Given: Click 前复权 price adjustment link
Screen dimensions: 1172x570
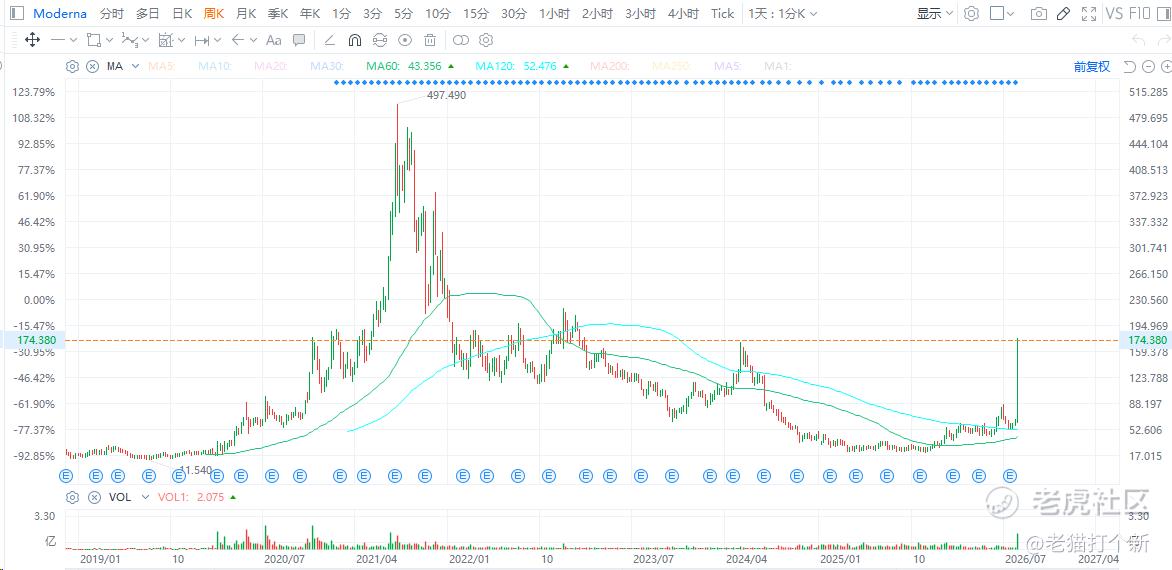Looking at the screenshot, I should pos(1092,66).
